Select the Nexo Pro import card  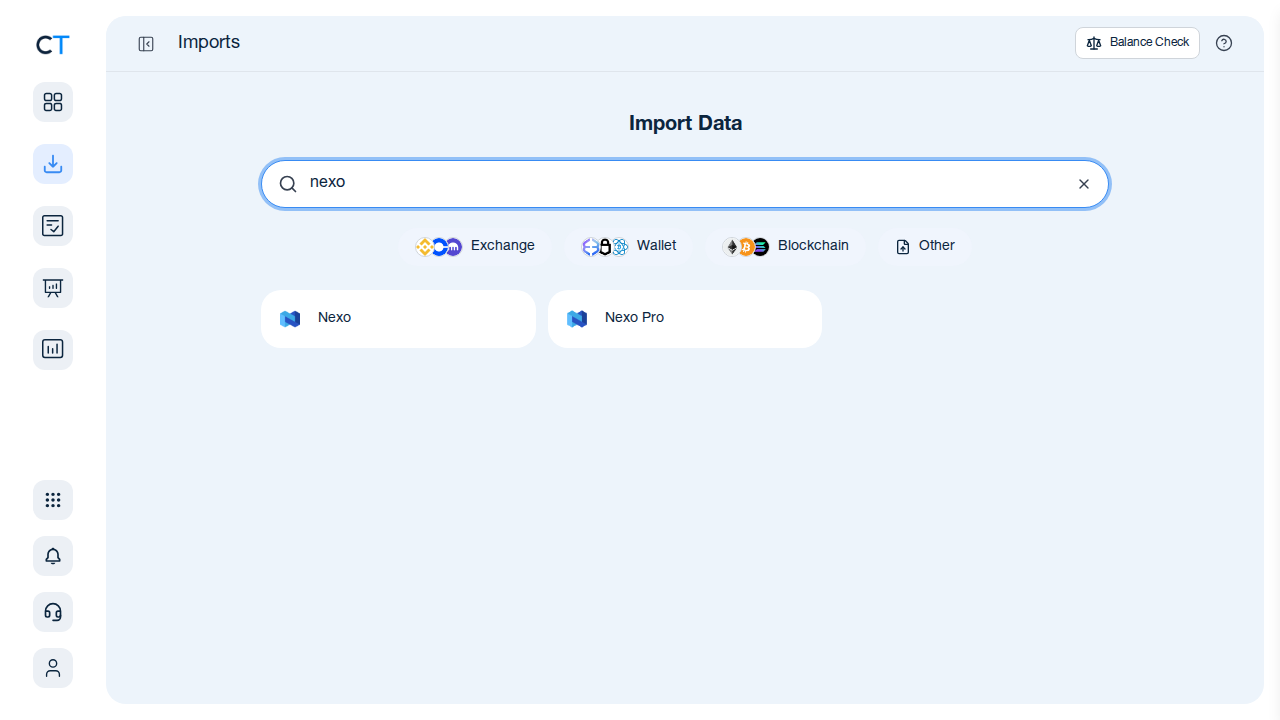pyautogui.click(x=685, y=319)
